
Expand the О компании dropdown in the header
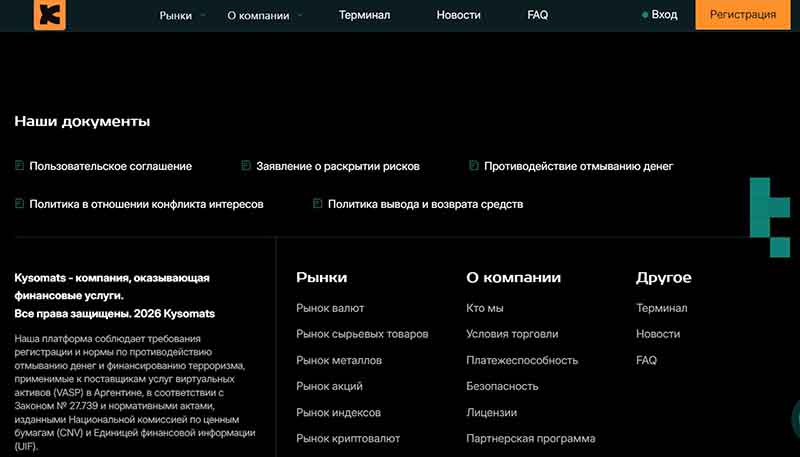click(x=265, y=15)
